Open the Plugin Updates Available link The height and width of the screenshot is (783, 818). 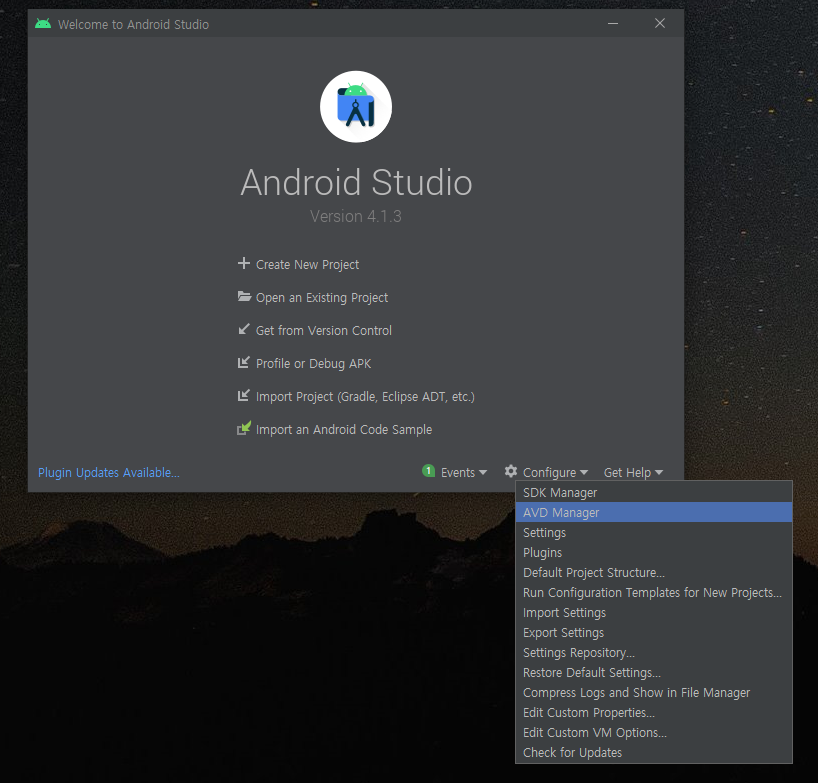click(x=109, y=473)
